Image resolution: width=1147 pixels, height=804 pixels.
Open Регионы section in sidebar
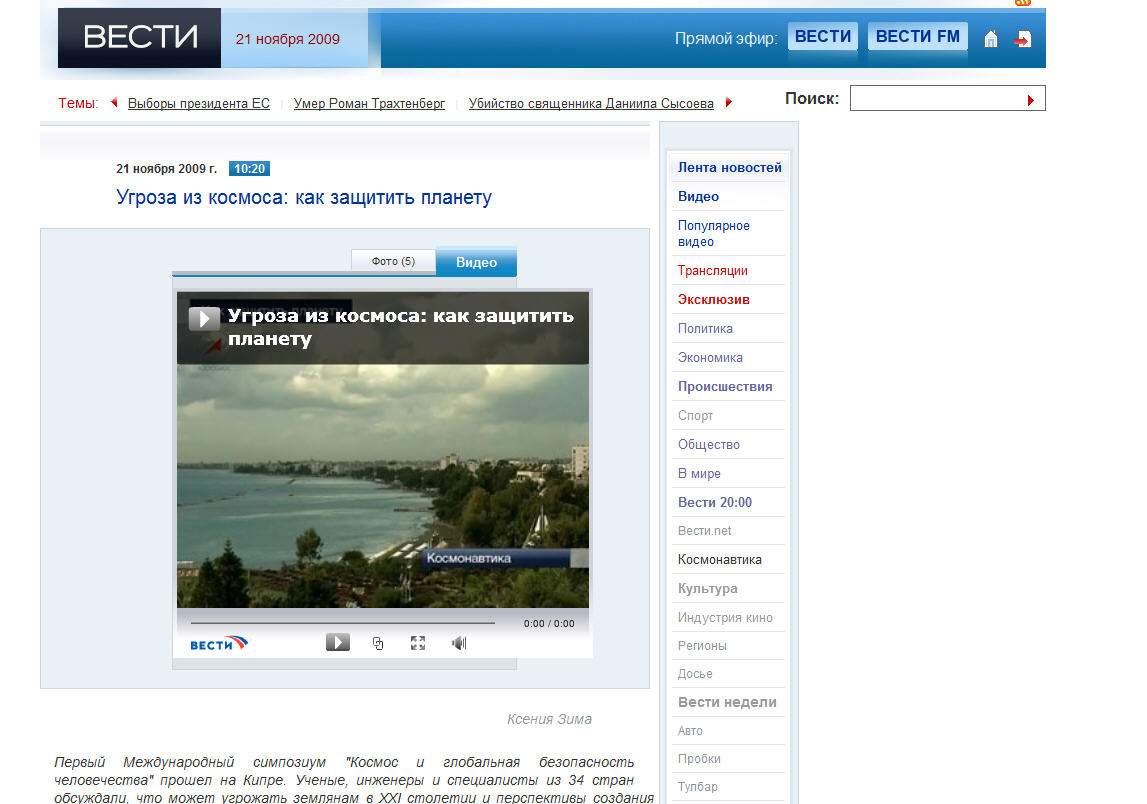pyautogui.click(x=702, y=646)
